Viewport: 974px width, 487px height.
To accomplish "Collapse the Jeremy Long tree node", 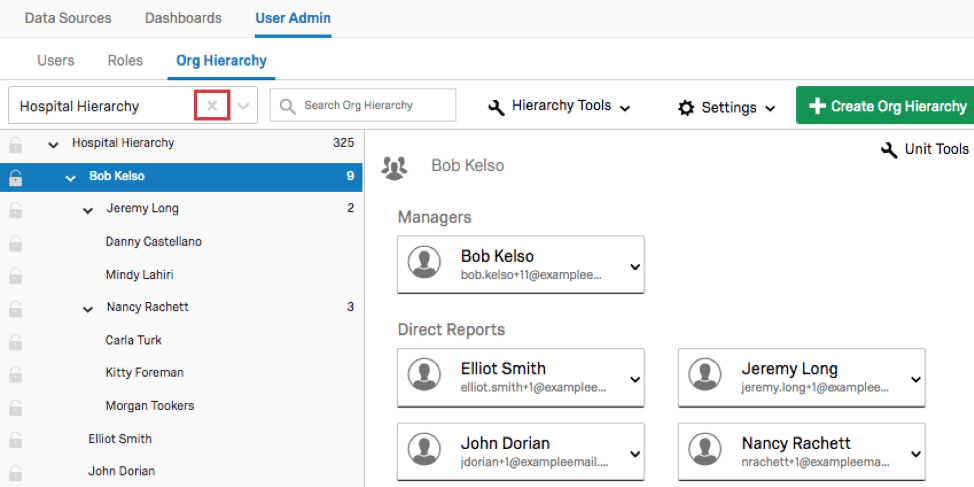I will pos(88,210).
